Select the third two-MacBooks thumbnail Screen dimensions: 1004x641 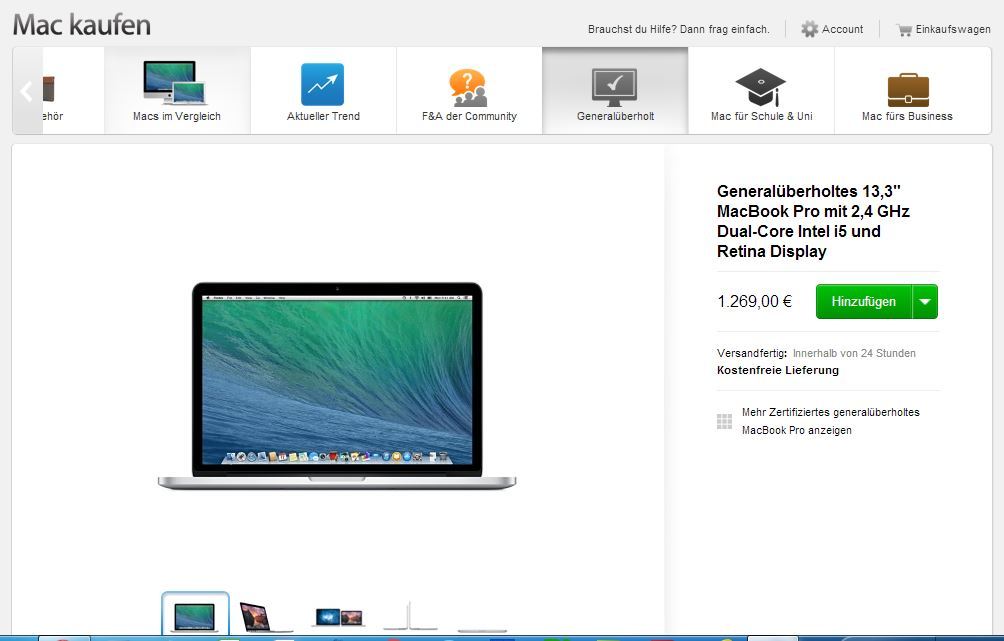coord(339,617)
